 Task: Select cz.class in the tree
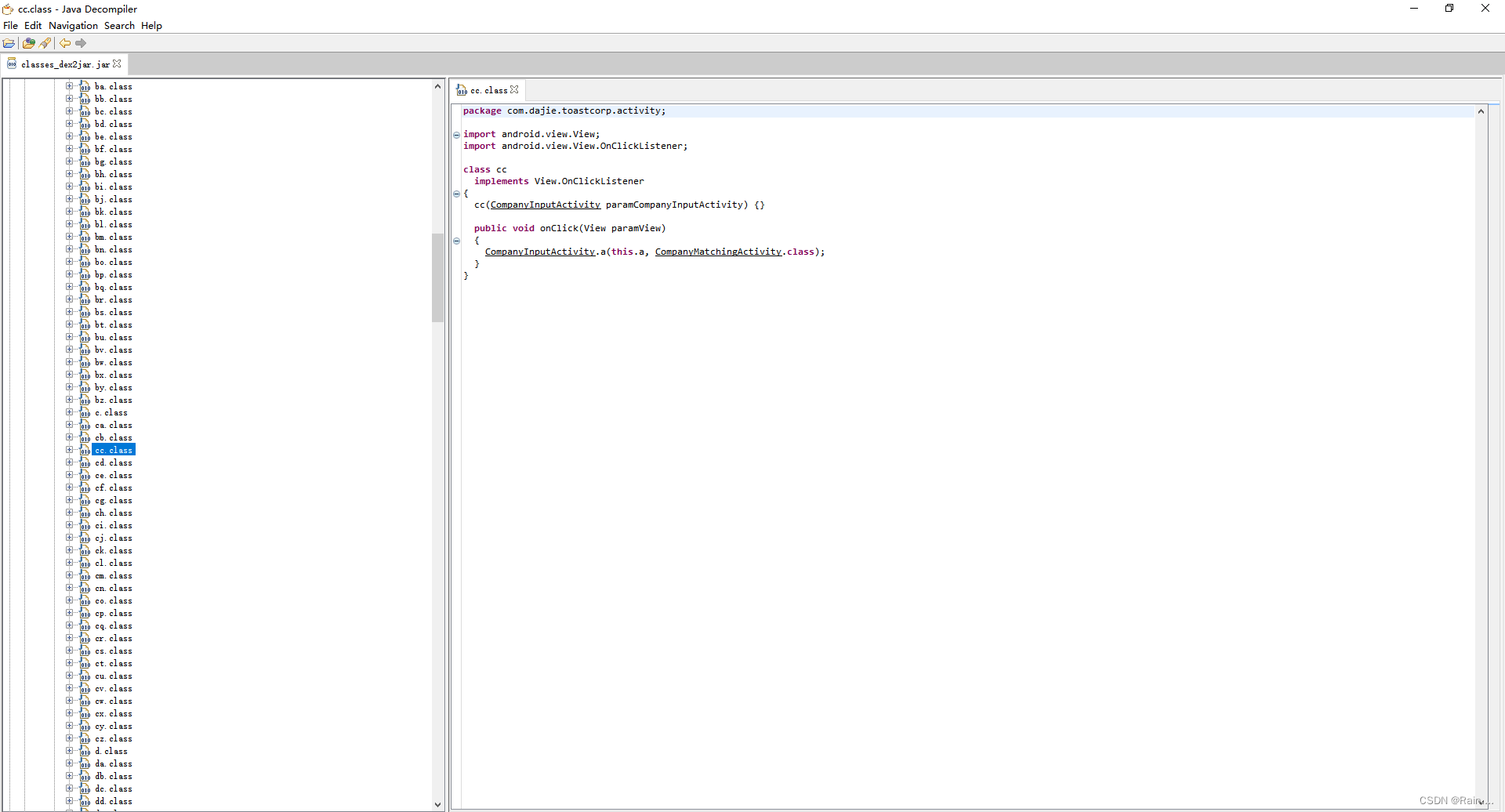114,738
